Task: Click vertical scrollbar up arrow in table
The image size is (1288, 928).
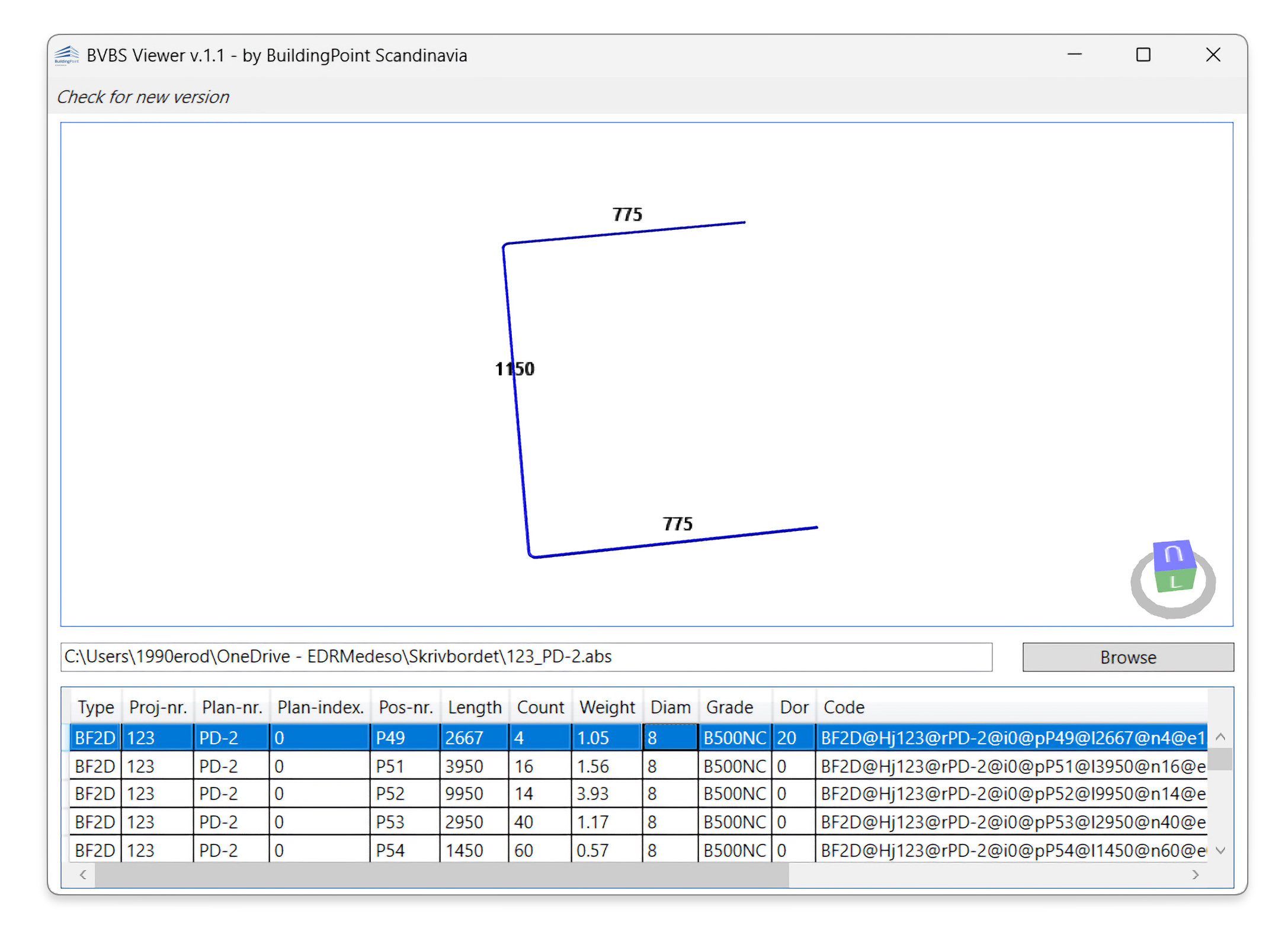Action: tap(1220, 737)
